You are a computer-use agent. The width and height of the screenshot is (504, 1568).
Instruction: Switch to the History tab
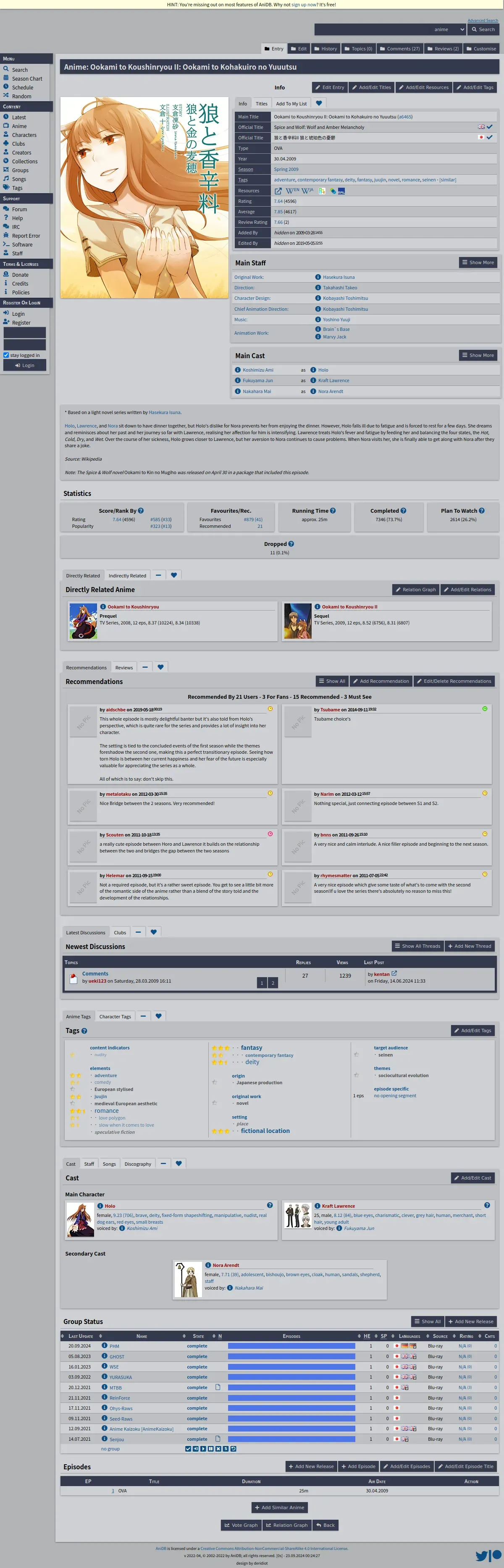coord(325,48)
